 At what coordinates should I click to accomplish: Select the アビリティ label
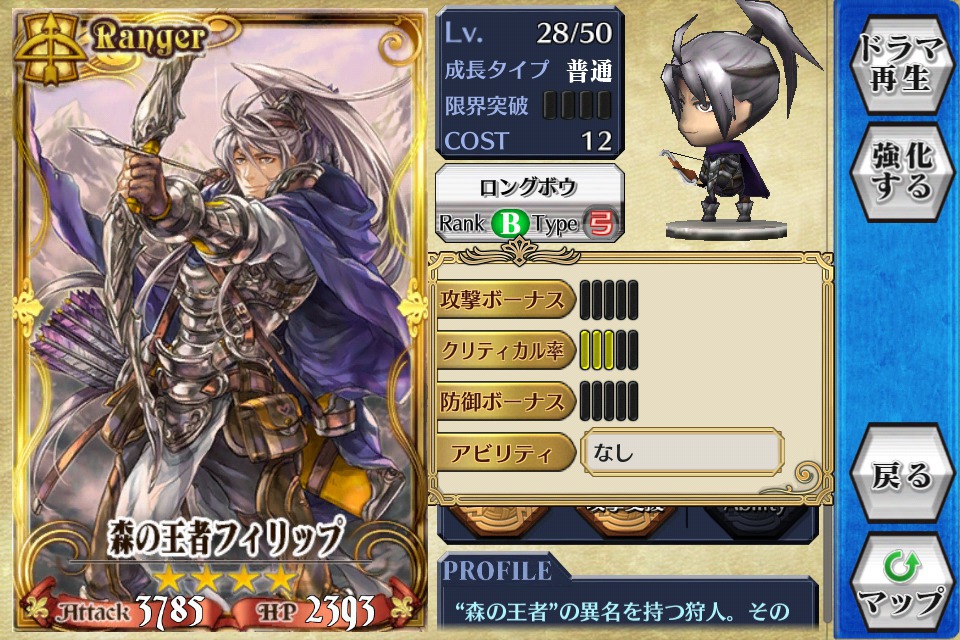pos(504,453)
